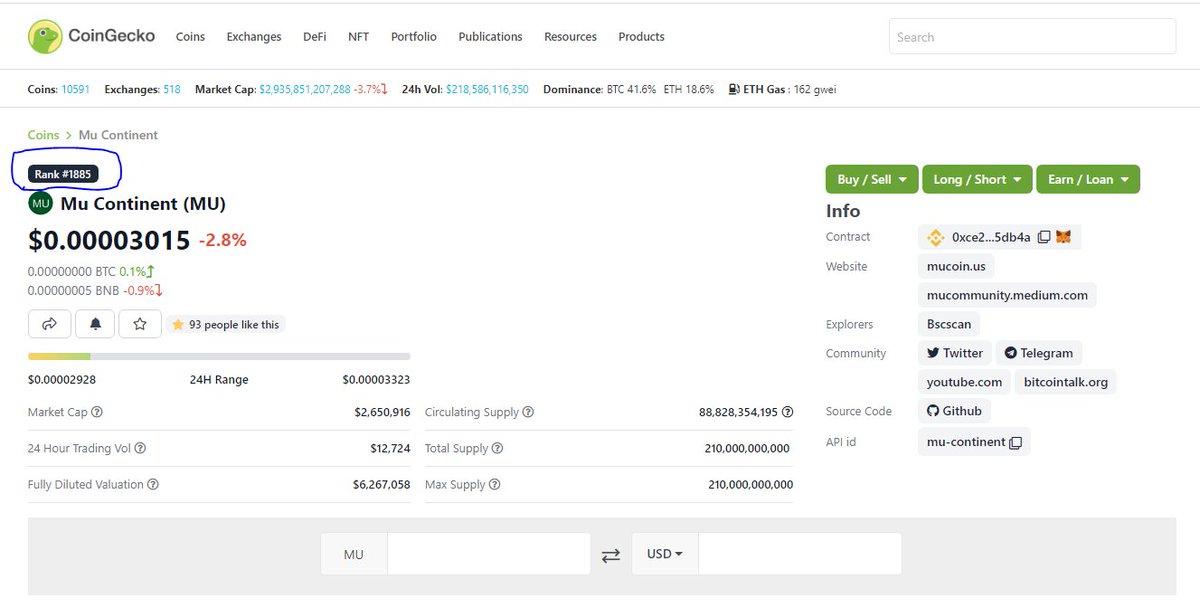1200x608 pixels.
Task: Click the $0.00003015 price text
Action: [109, 241]
